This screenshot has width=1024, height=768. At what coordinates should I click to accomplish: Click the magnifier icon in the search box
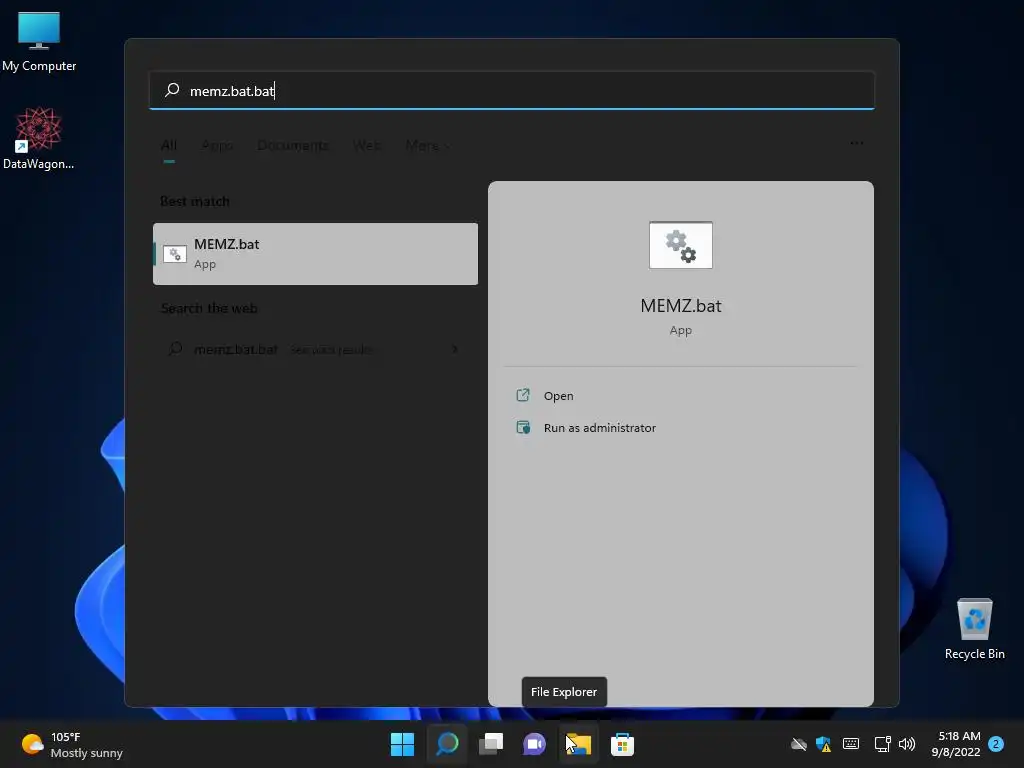(172, 90)
